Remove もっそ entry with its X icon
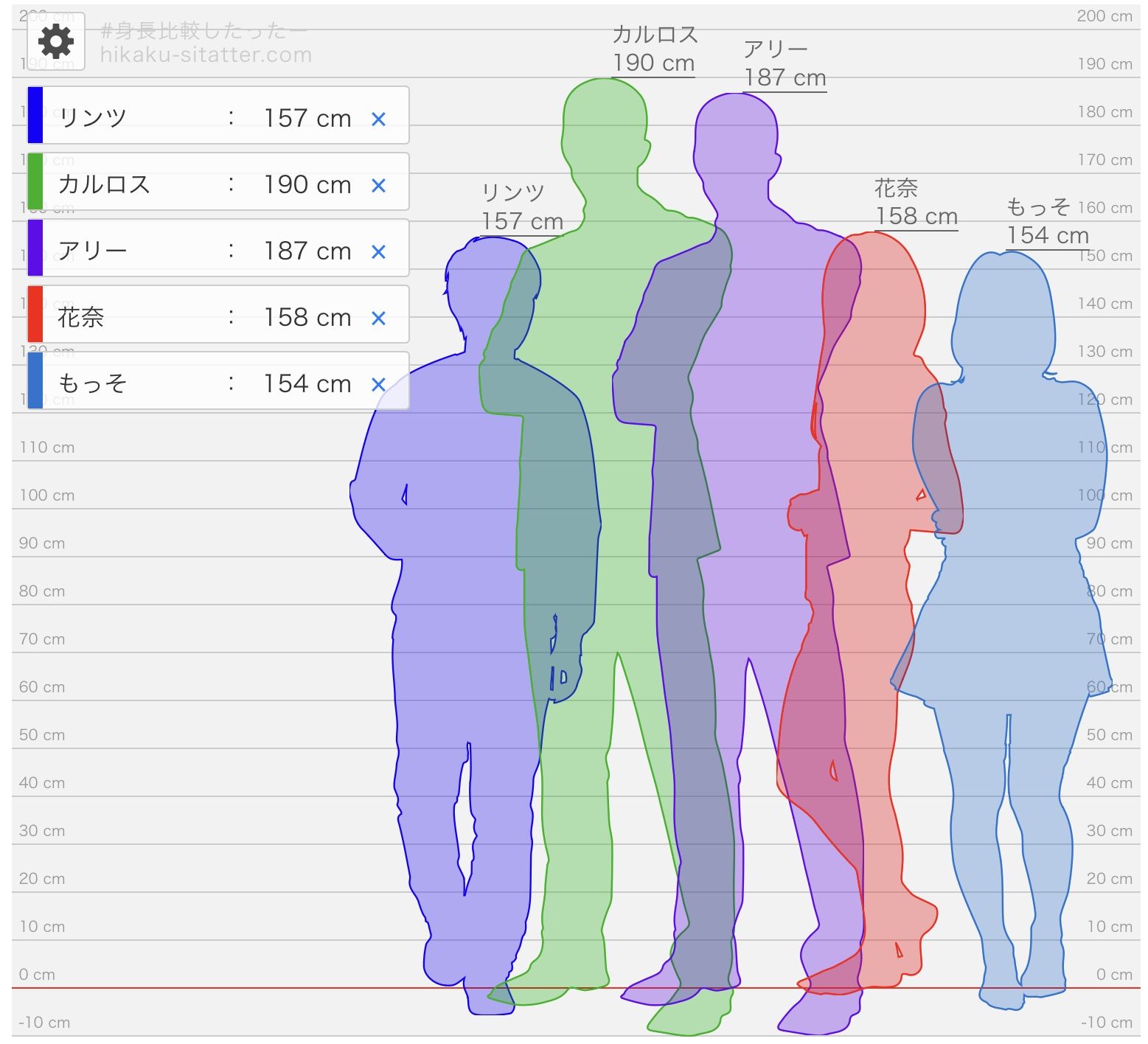Viewport: 1148px width, 1044px height. pos(378,384)
